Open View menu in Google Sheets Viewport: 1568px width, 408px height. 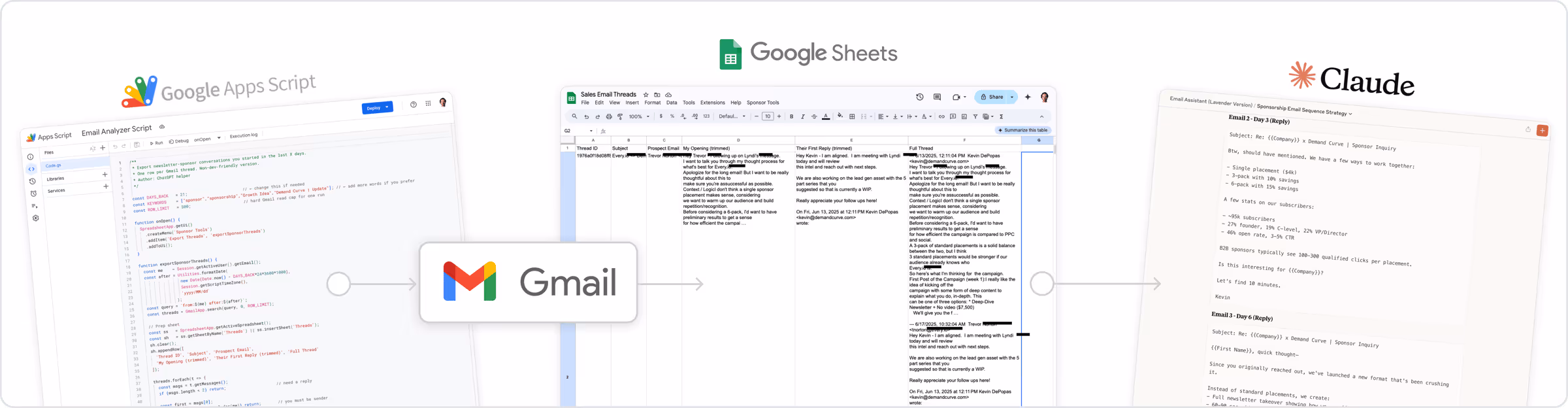click(614, 103)
